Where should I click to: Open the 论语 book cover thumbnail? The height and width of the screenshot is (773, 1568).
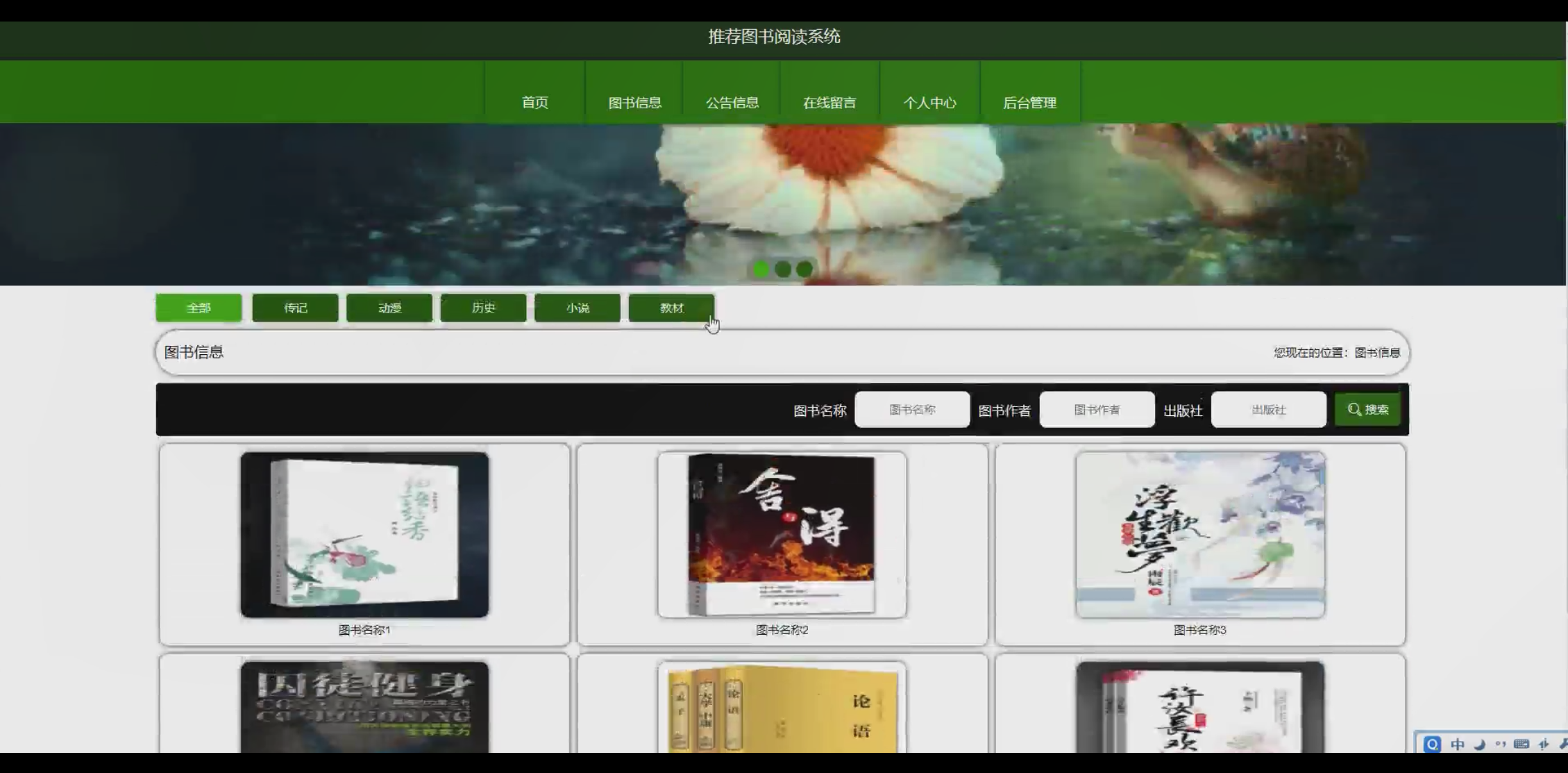point(782,706)
